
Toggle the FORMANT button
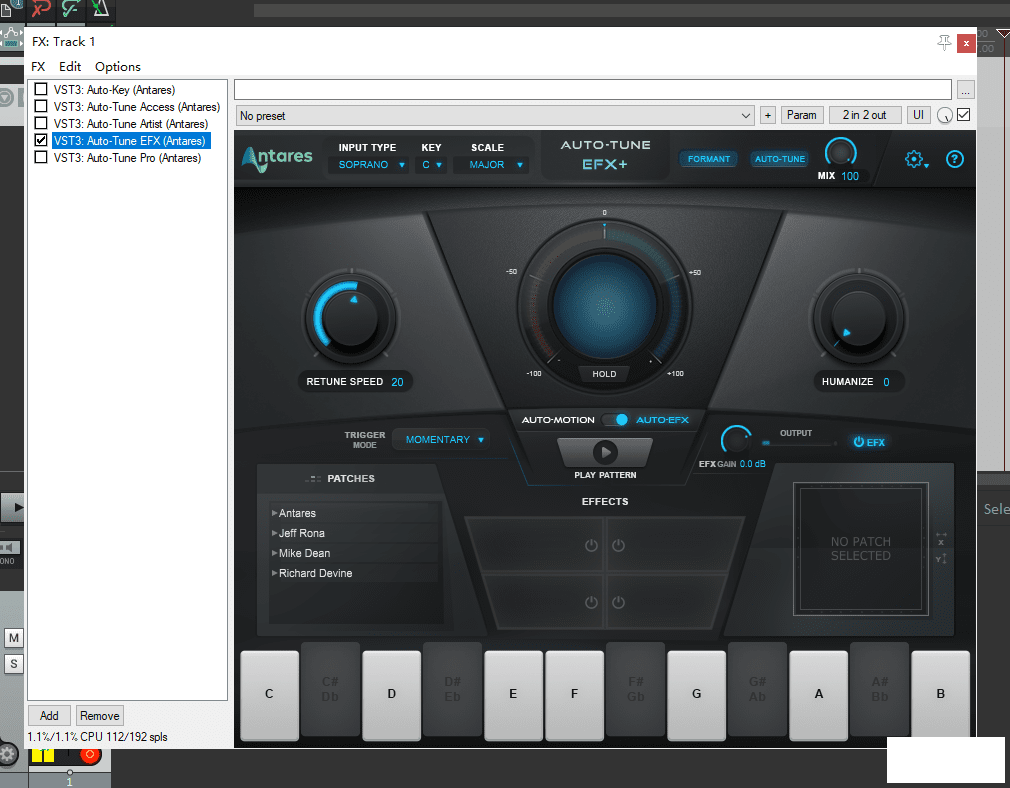[709, 159]
